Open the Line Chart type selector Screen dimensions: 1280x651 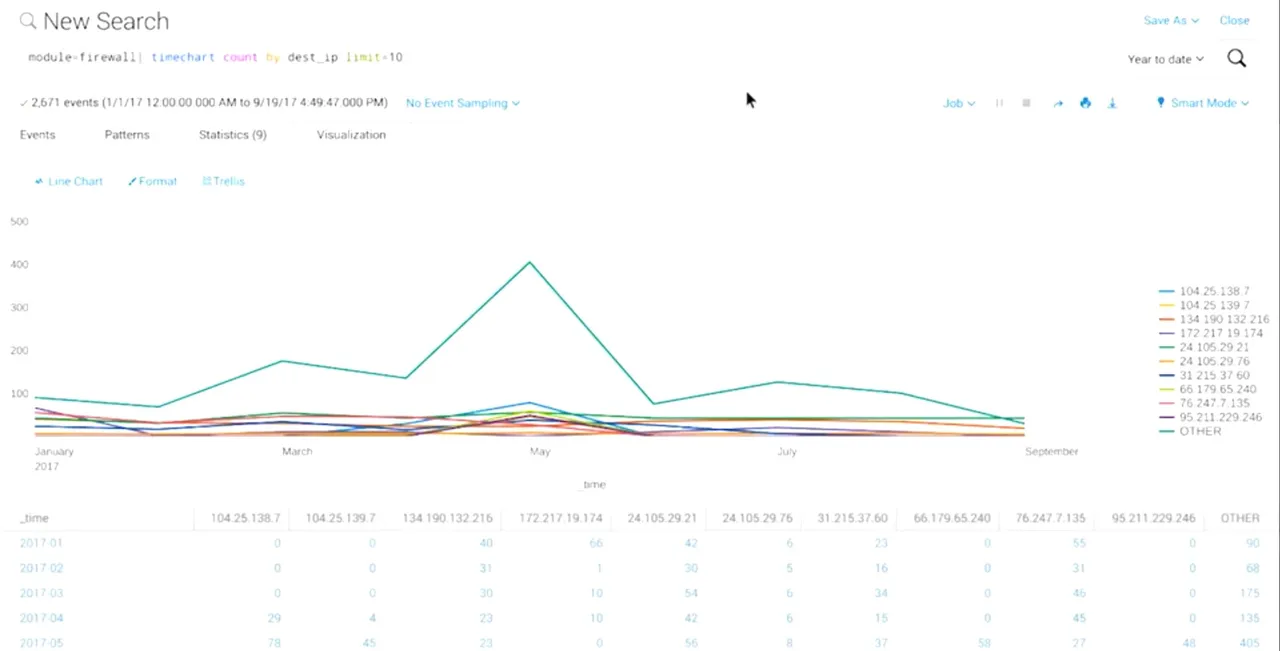[69, 181]
